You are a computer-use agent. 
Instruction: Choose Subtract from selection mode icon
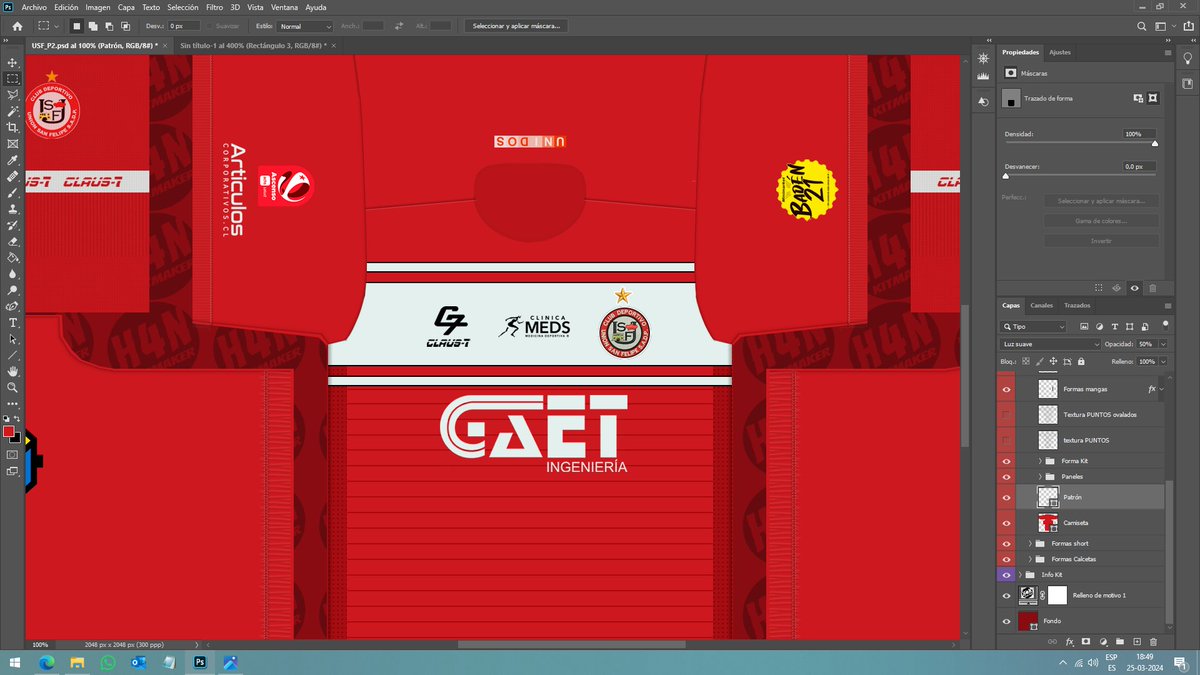click(x=109, y=25)
